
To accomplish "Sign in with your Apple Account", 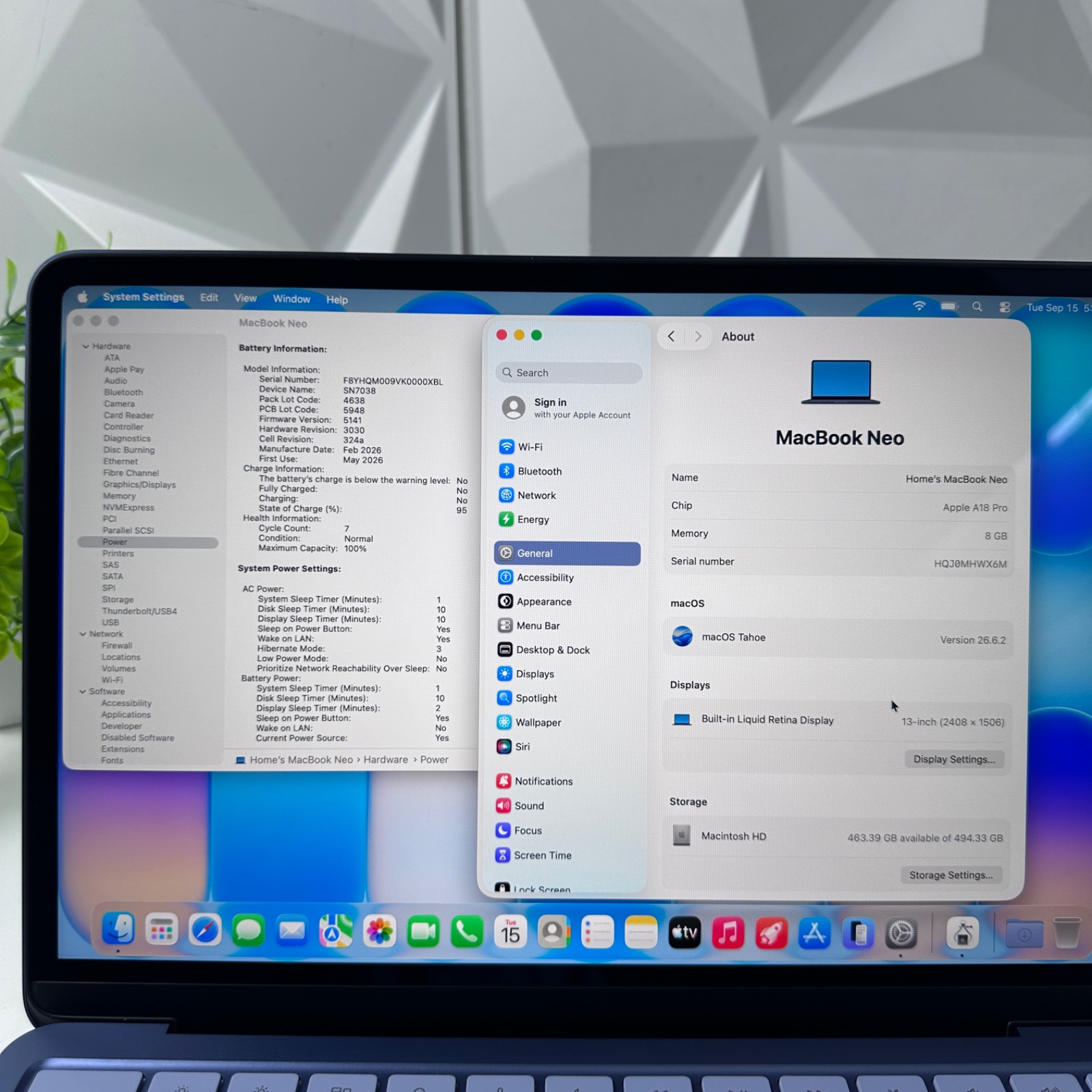I will [568, 408].
